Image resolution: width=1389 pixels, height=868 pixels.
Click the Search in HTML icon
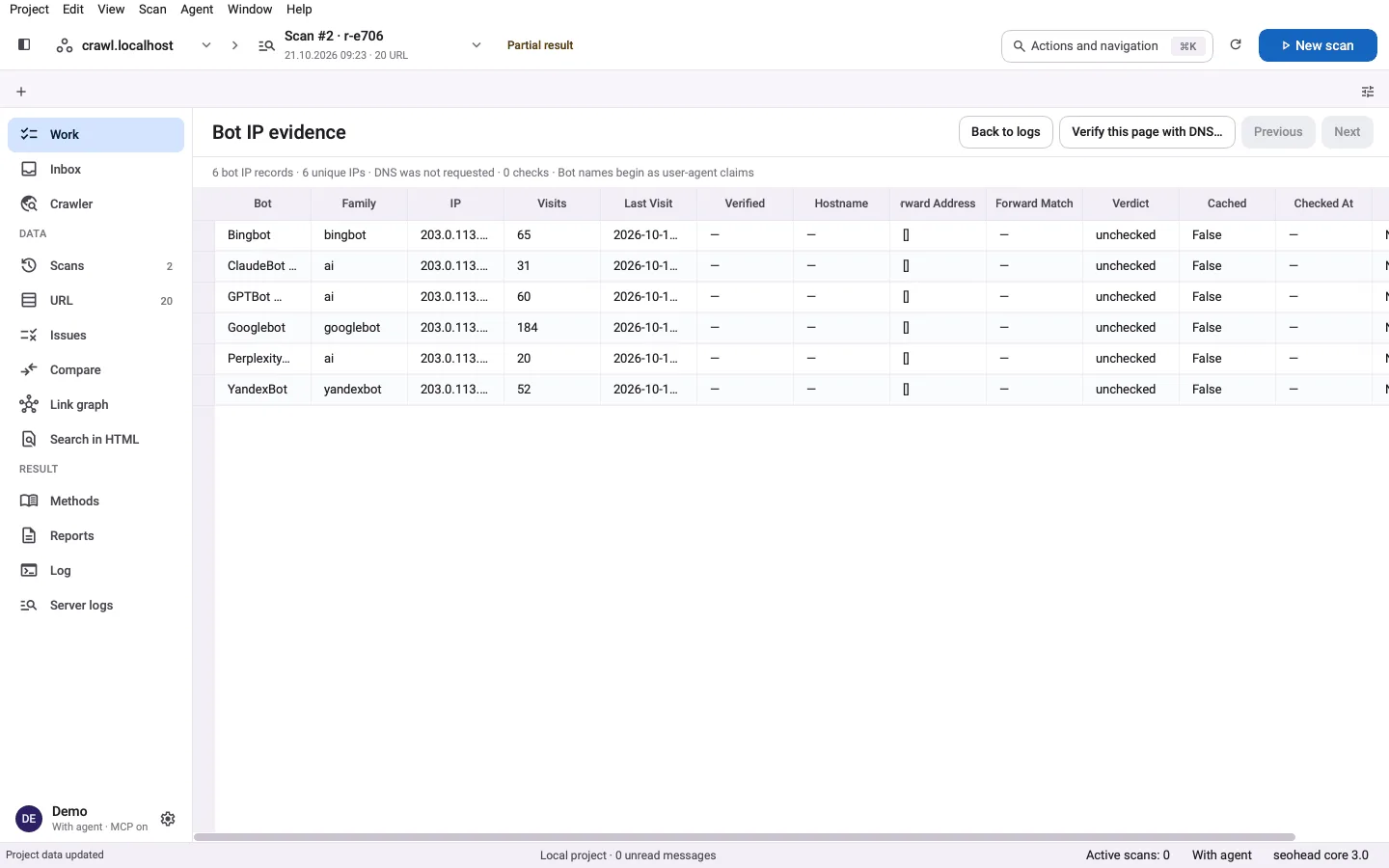[x=29, y=439]
